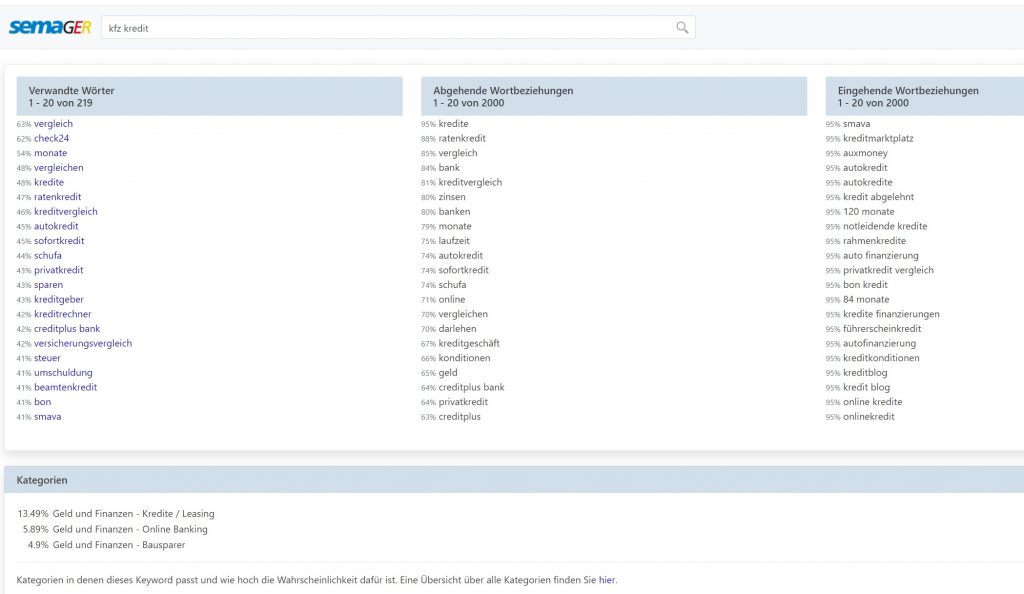Select 'rahmenkredite' entry
Viewport: 1024px width, 594px height.
pos(874,240)
